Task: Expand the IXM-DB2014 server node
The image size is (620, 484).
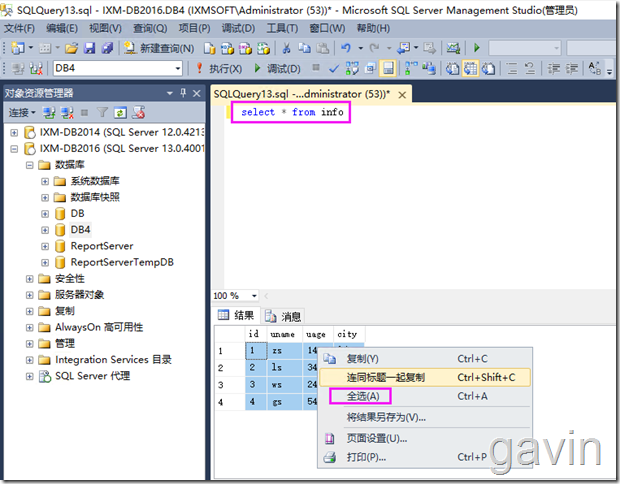Action: coord(14,132)
